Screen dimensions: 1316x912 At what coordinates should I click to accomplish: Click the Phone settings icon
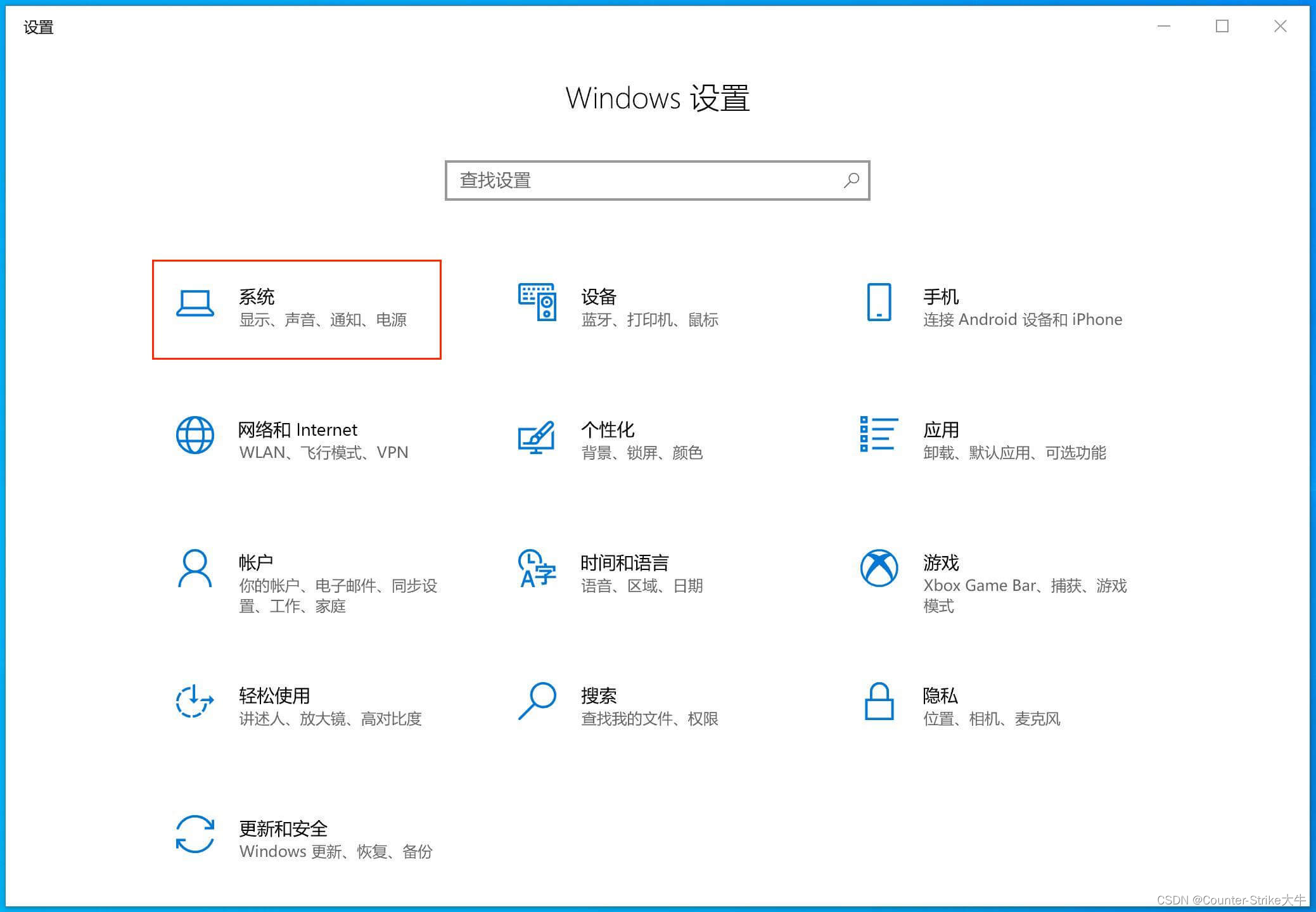coord(879,302)
